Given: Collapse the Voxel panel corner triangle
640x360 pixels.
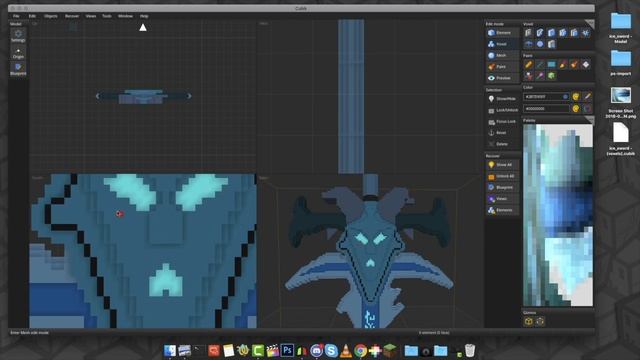Looking at the screenshot, I should [x=590, y=23].
